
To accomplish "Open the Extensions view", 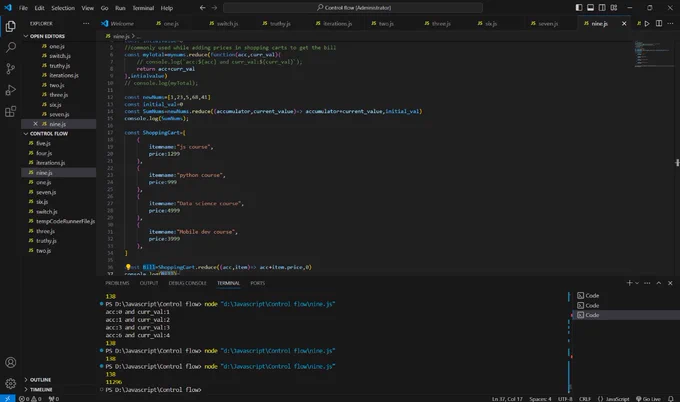I will click(x=10, y=111).
